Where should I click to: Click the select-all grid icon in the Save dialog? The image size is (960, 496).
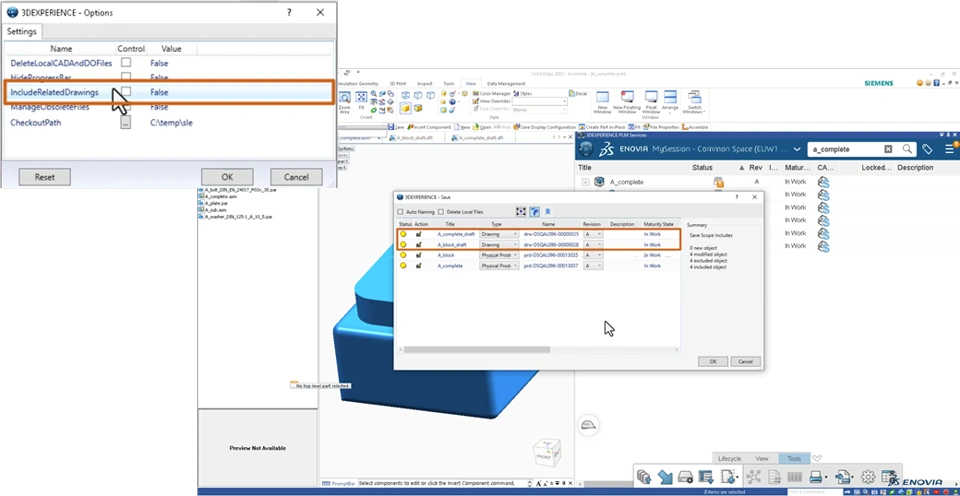pyautogui.click(x=521, y=211)
